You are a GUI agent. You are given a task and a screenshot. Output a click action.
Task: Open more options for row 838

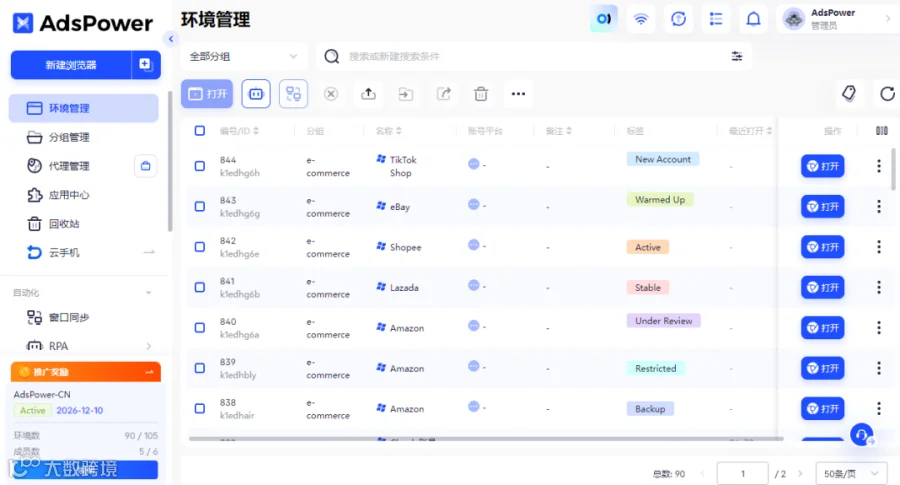coord(879,408)
